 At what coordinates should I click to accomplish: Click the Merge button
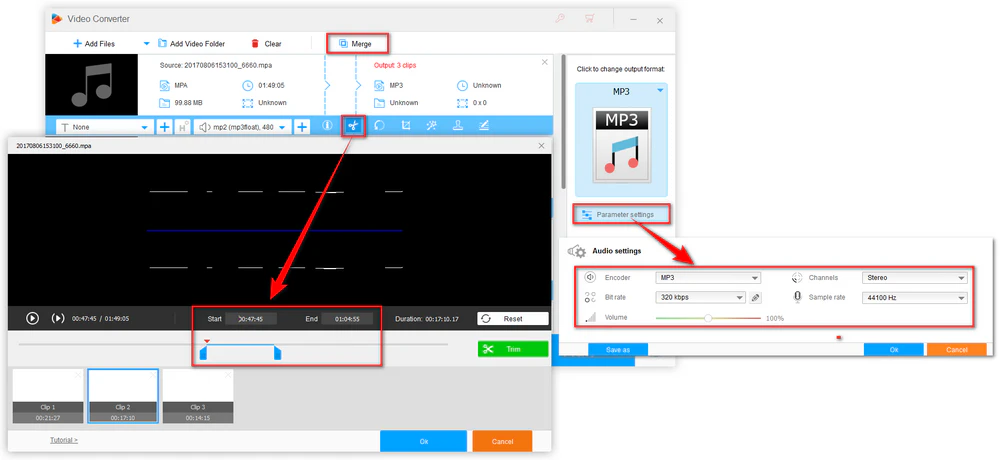tap(356, 44)
